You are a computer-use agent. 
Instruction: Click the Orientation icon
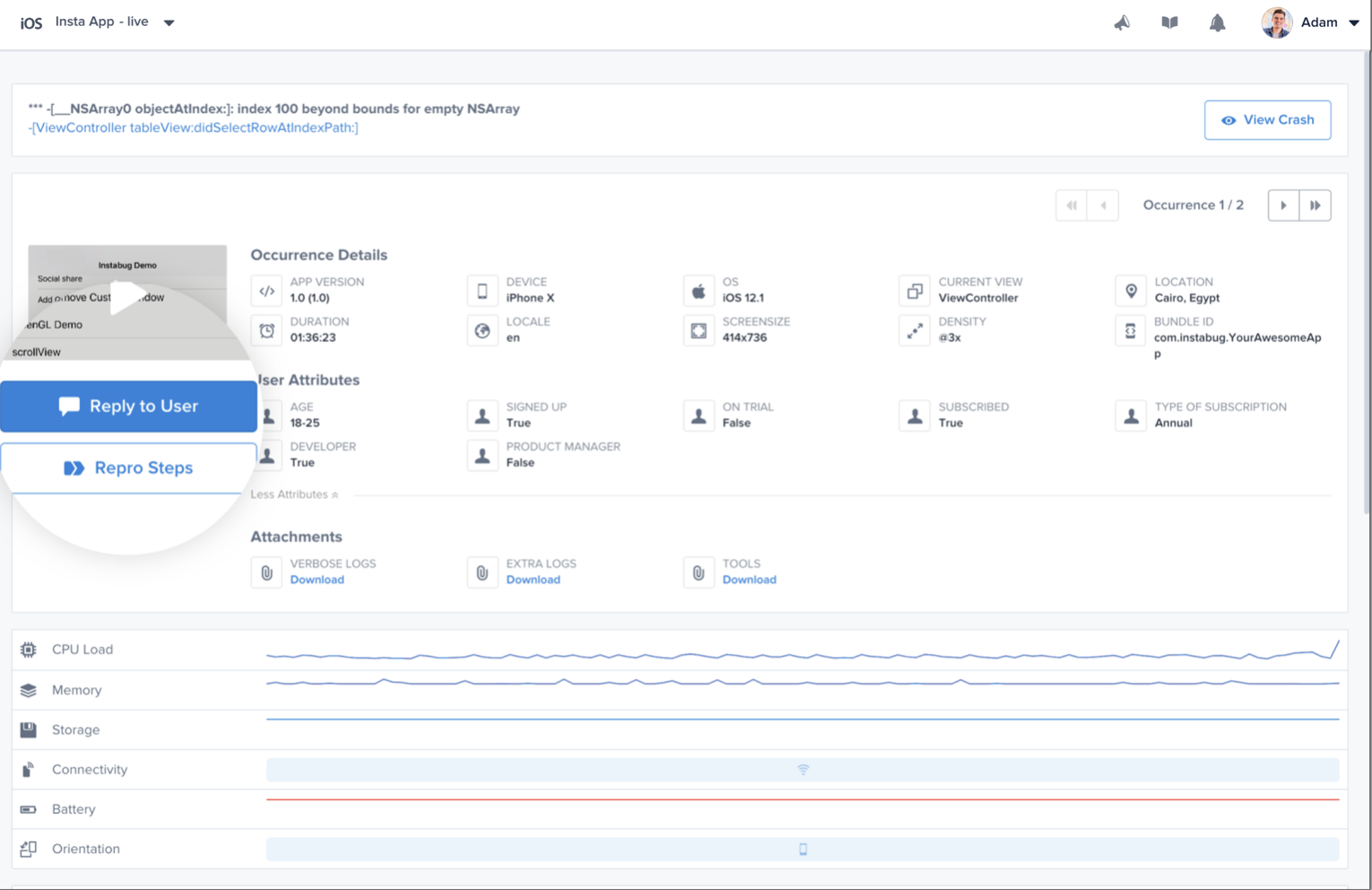tap(29, 849)
